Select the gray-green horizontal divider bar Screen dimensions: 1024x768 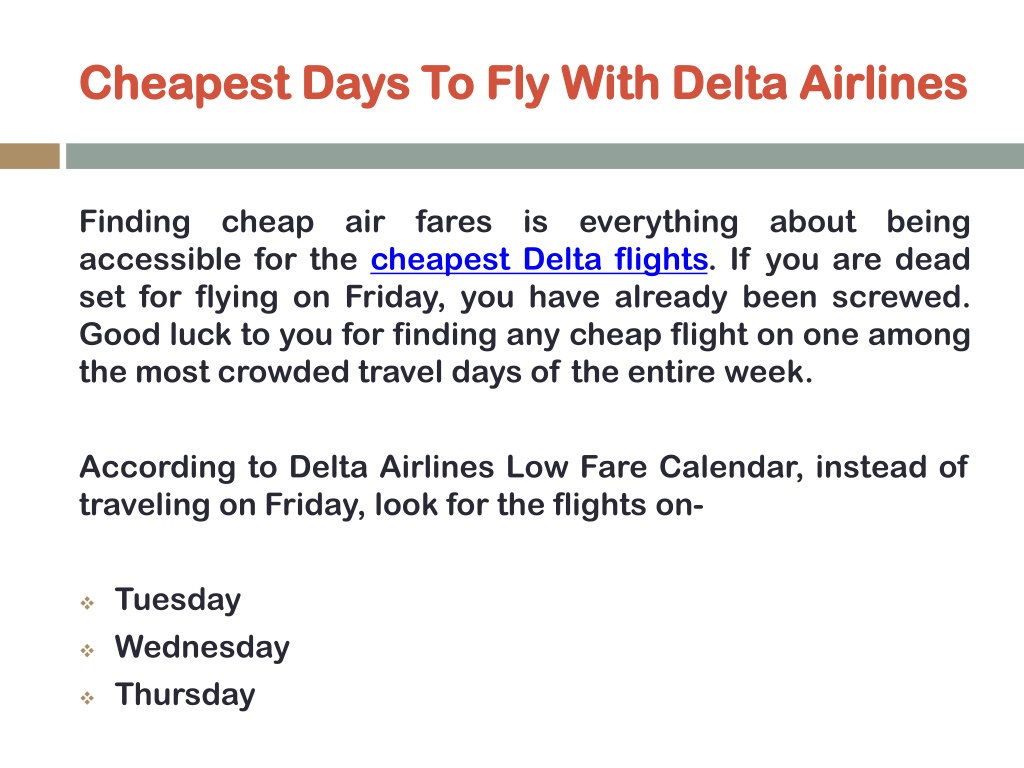[545, 156]
